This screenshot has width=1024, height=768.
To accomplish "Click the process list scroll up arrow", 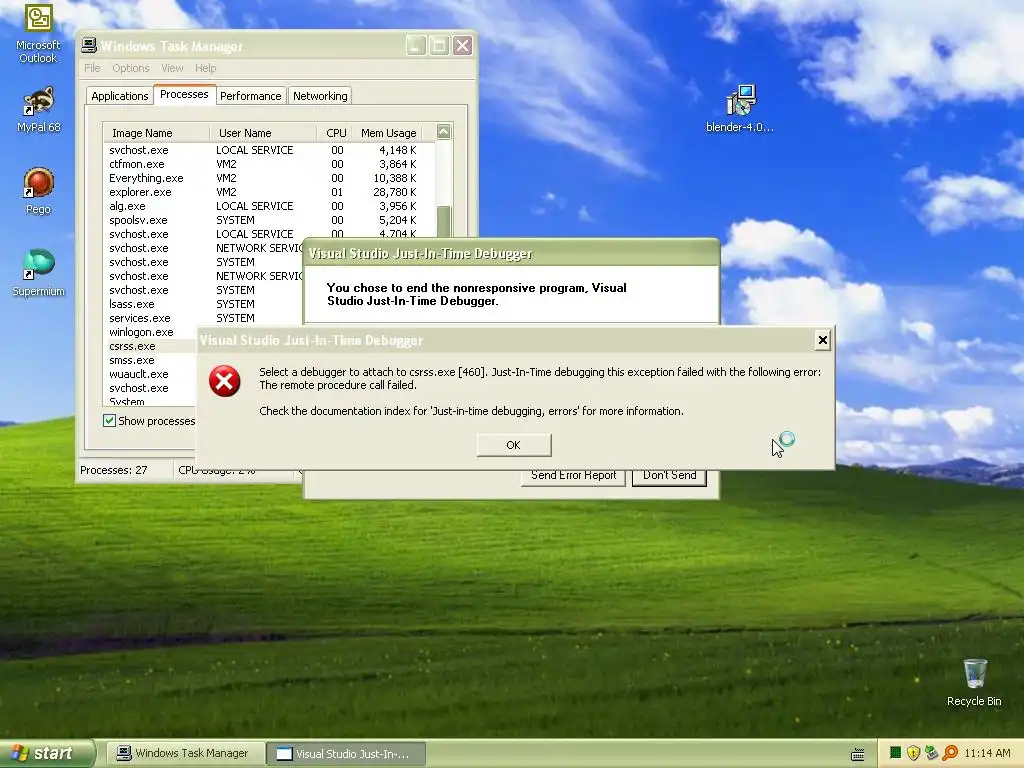I will tap(443, 132).
